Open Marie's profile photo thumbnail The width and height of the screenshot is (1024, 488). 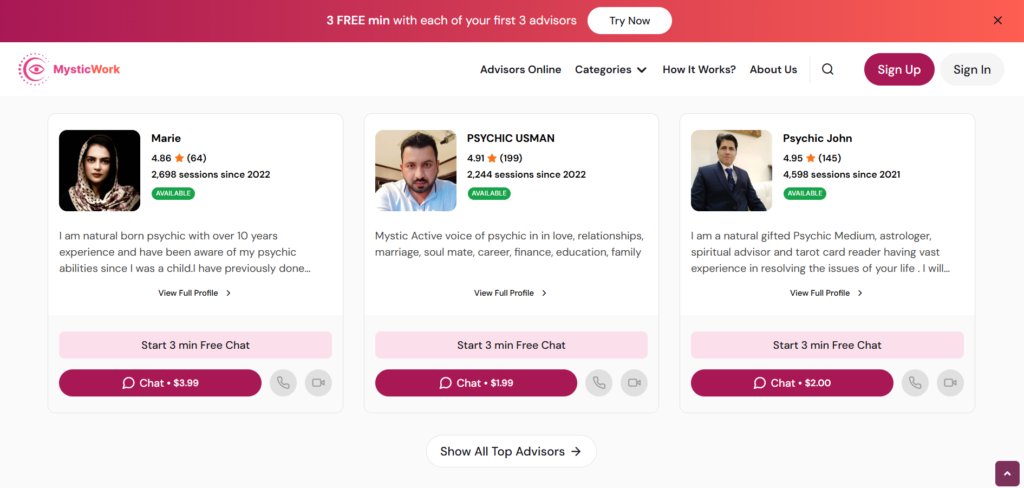[99, 171]
